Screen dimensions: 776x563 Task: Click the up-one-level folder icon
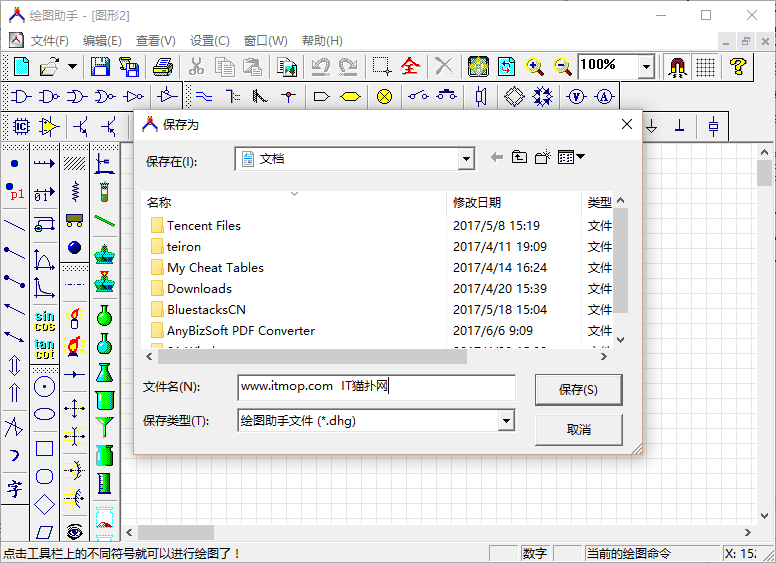(x=519, y=157)
